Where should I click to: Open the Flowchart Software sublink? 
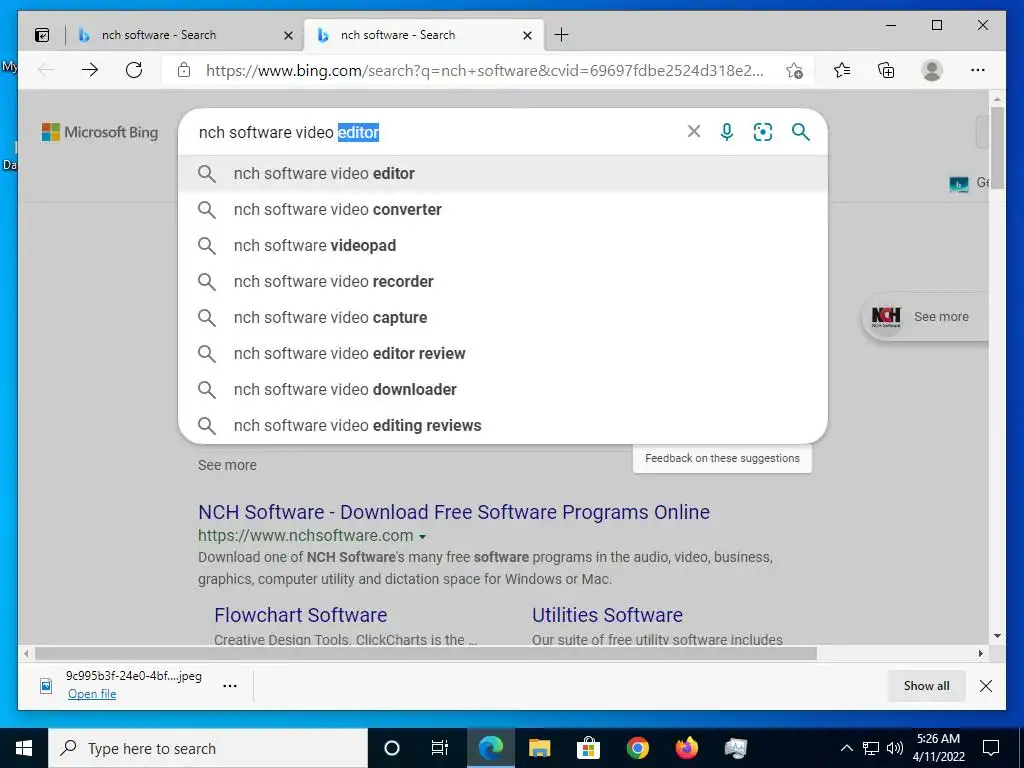[300, 615]
